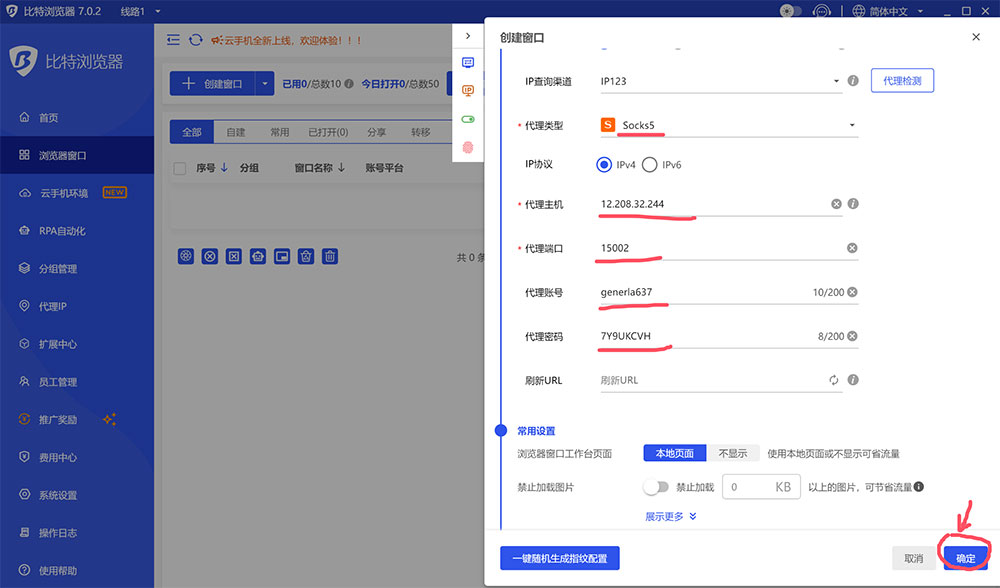
Task: Open the dropdown arrow beside 创建窗口
Action: point(265,84)
